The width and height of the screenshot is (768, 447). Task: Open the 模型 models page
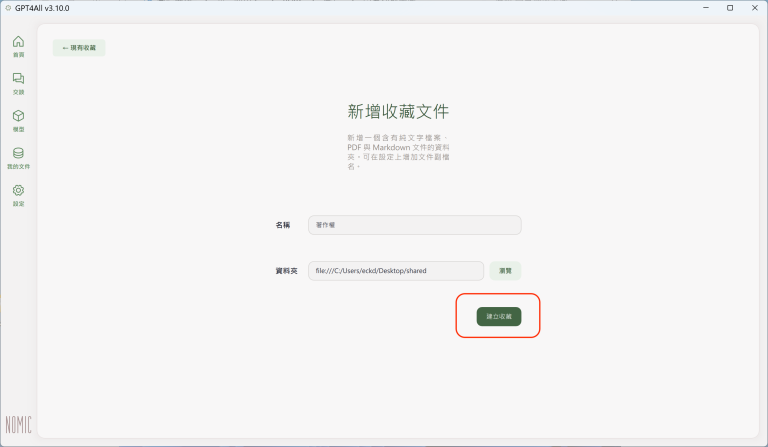click(x=18, y=118)
